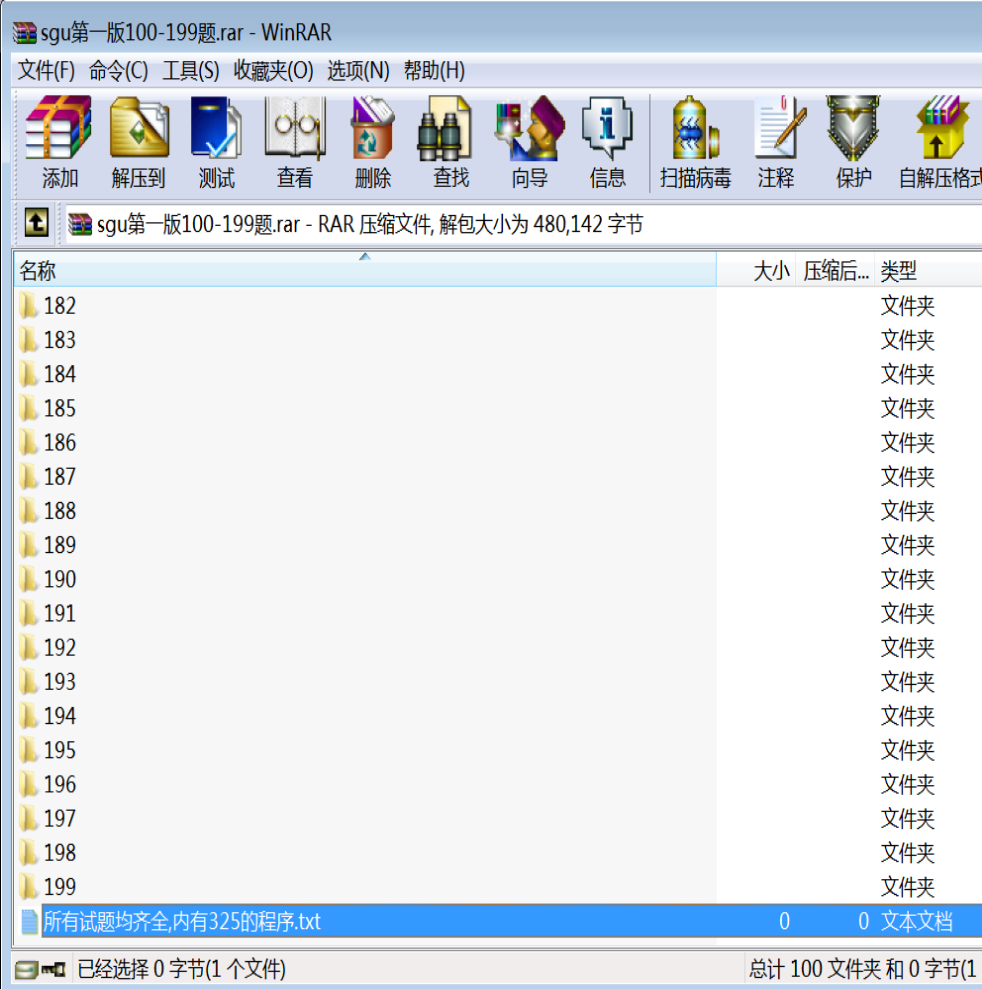Select folder 186
The height and width of the screenshot is (989, 982).
click(60, 443)
